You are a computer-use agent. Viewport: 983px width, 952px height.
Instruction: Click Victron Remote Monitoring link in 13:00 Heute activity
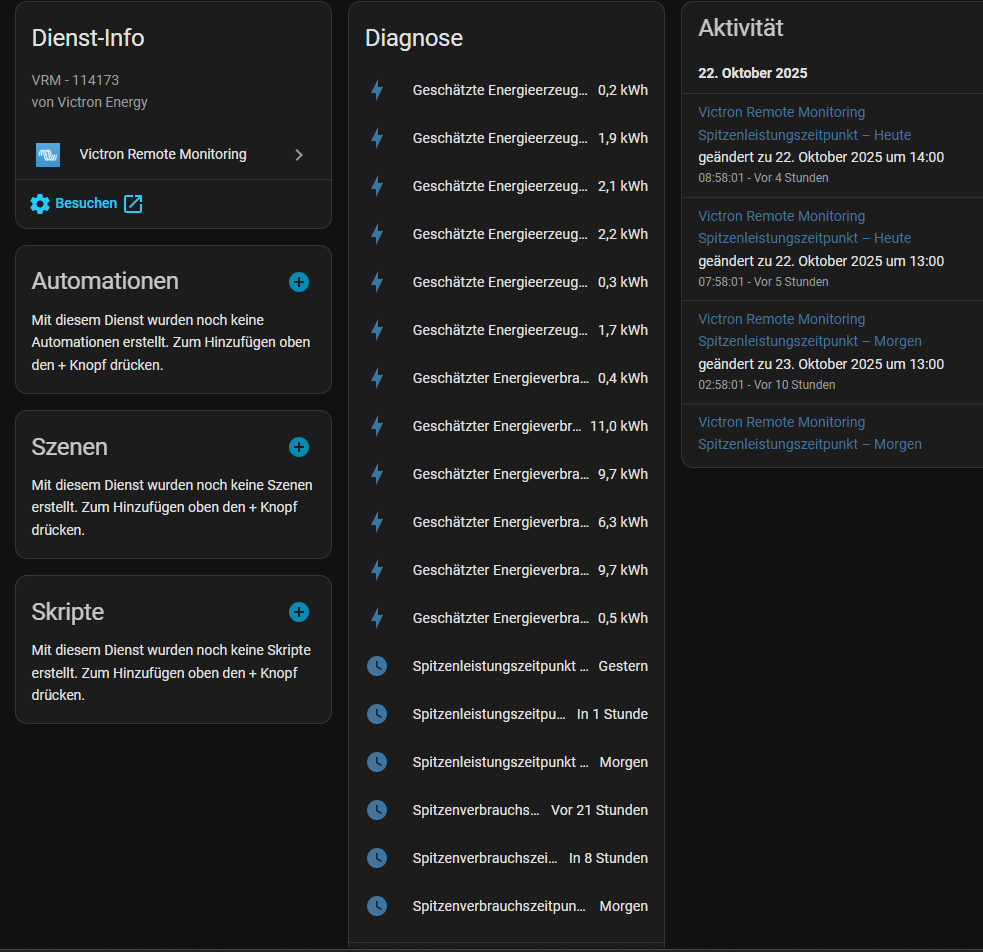click(781, 216)
